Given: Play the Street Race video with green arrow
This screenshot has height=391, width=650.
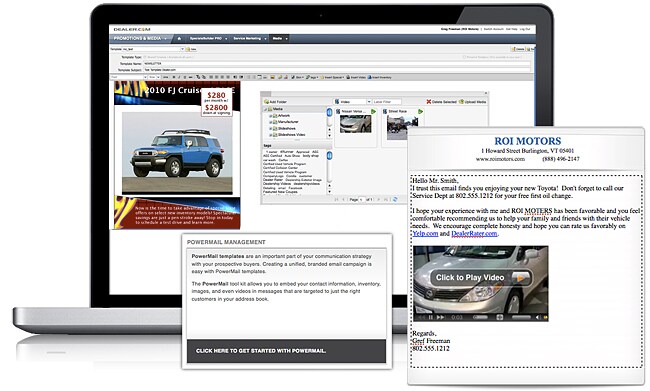Looking at the screenshot, I should [x=420, y=112].
